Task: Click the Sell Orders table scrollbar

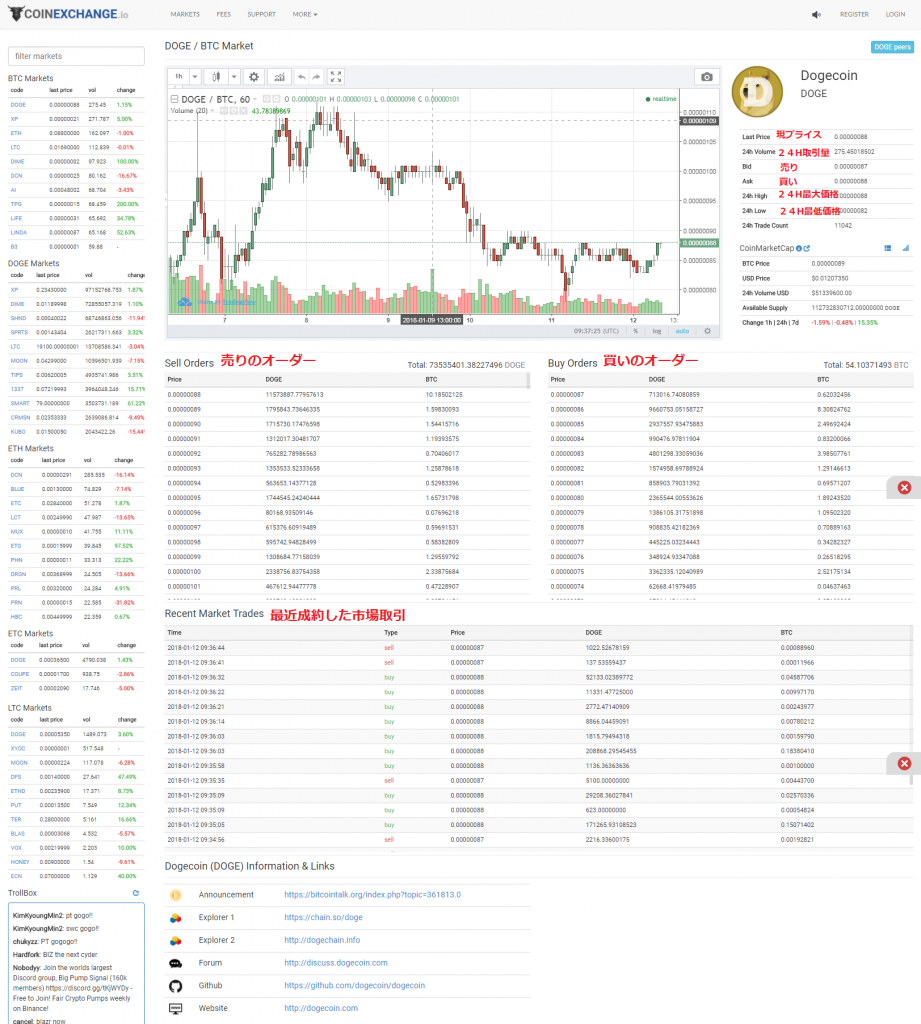Action: 528,381
